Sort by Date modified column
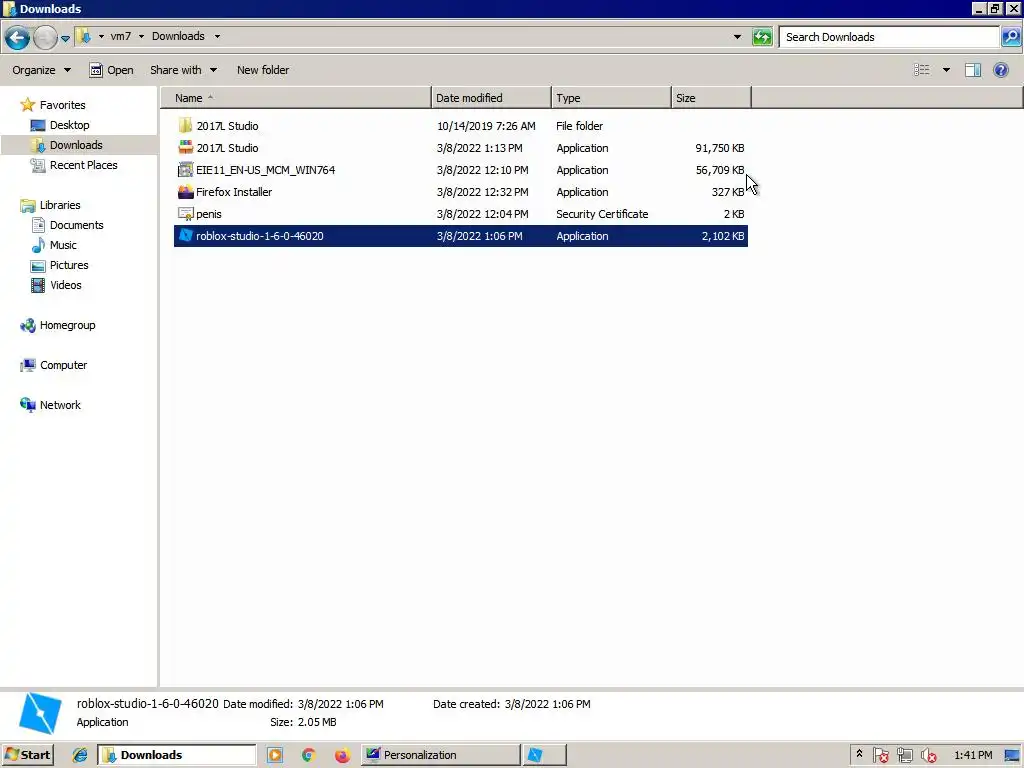The height and width of the screenshot is (768, 1024). point(491,98)
